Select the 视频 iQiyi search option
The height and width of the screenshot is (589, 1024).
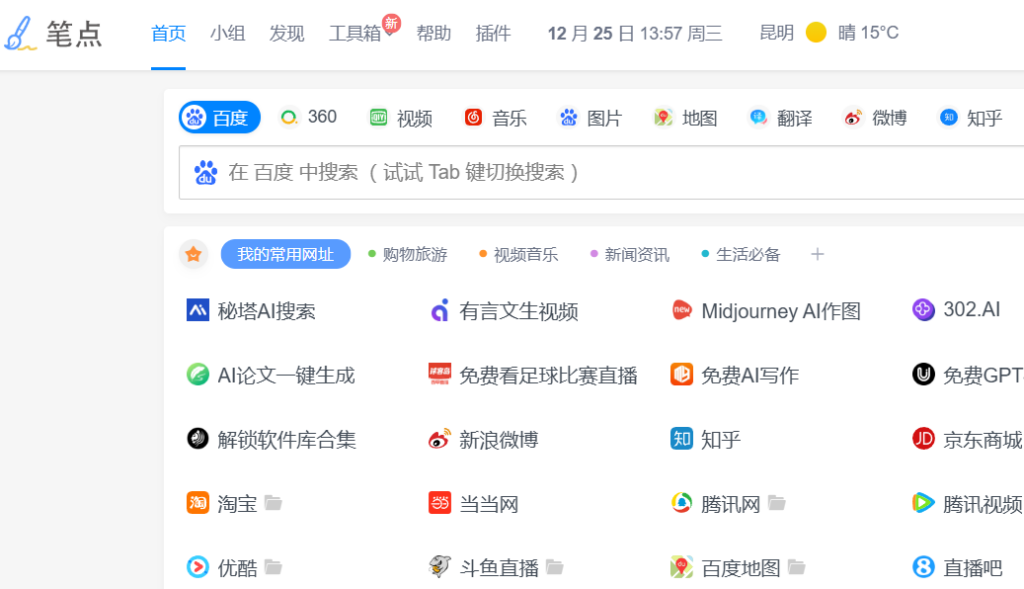coord(400,118)
